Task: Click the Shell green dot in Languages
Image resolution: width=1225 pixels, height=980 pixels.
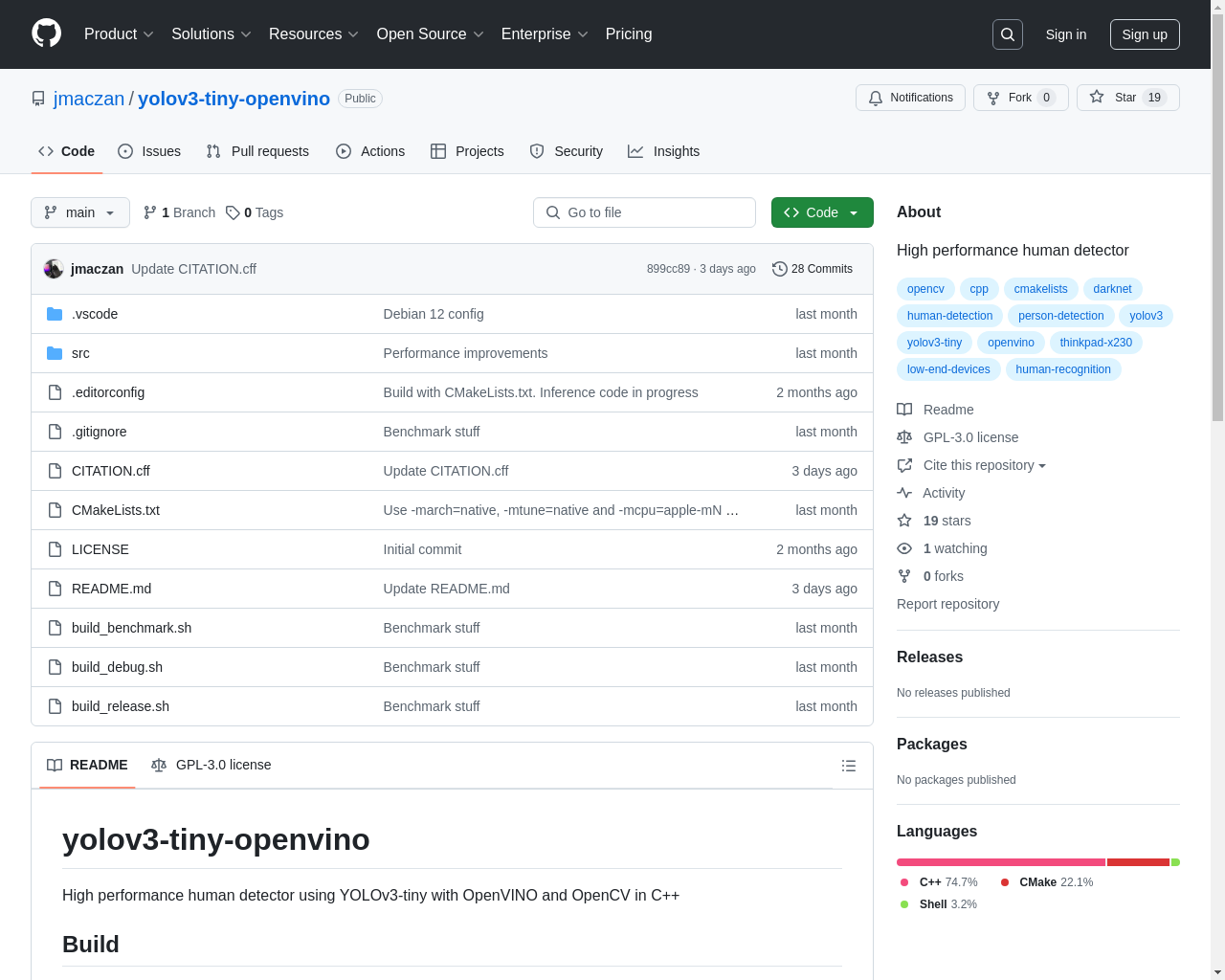Action: coord(904,904)
